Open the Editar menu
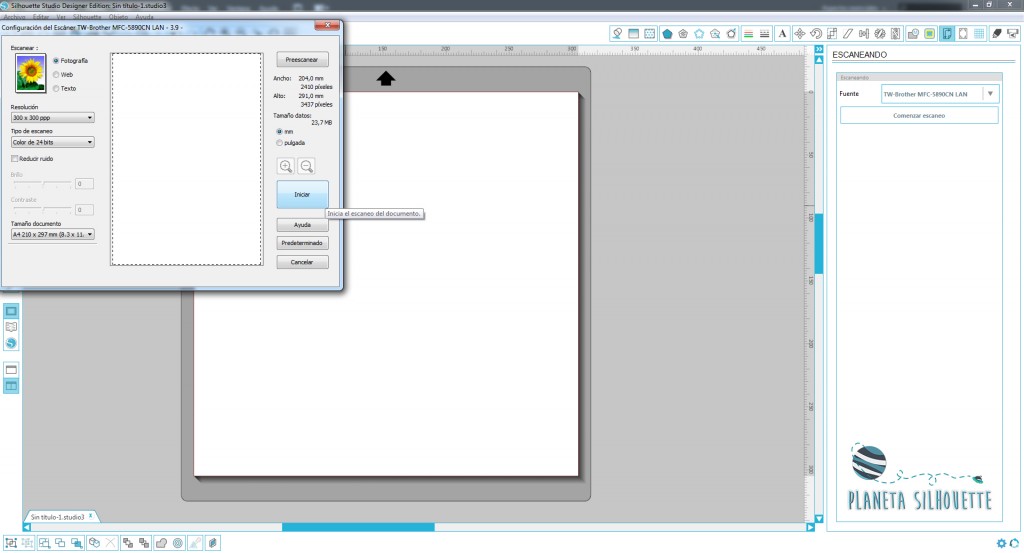 [40, 16]
